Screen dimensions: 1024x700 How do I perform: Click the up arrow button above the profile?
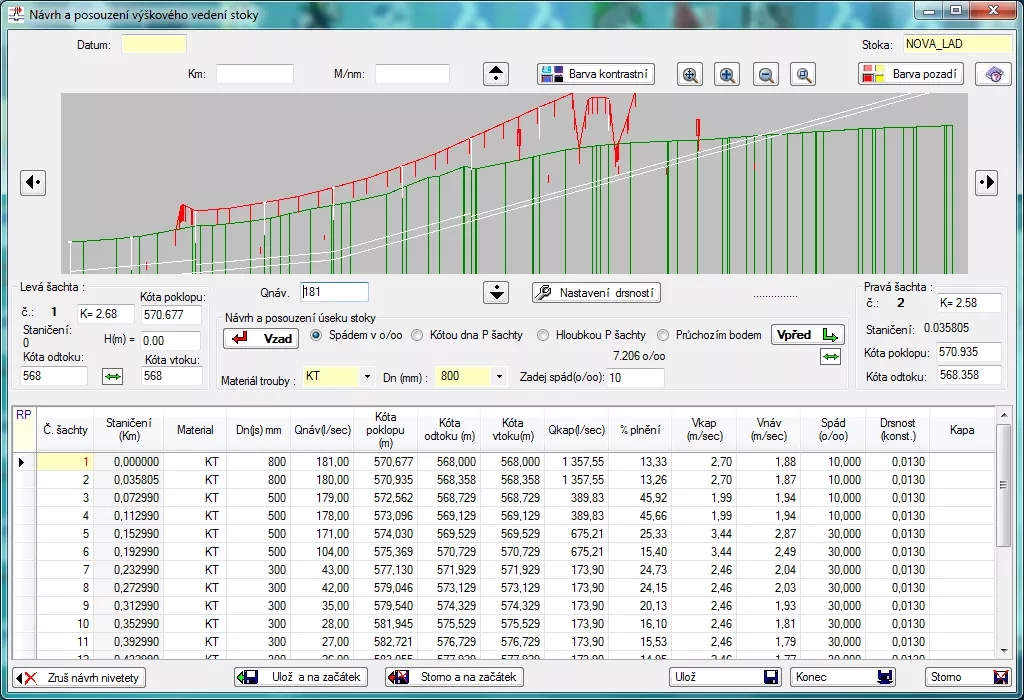pos(497,74)
